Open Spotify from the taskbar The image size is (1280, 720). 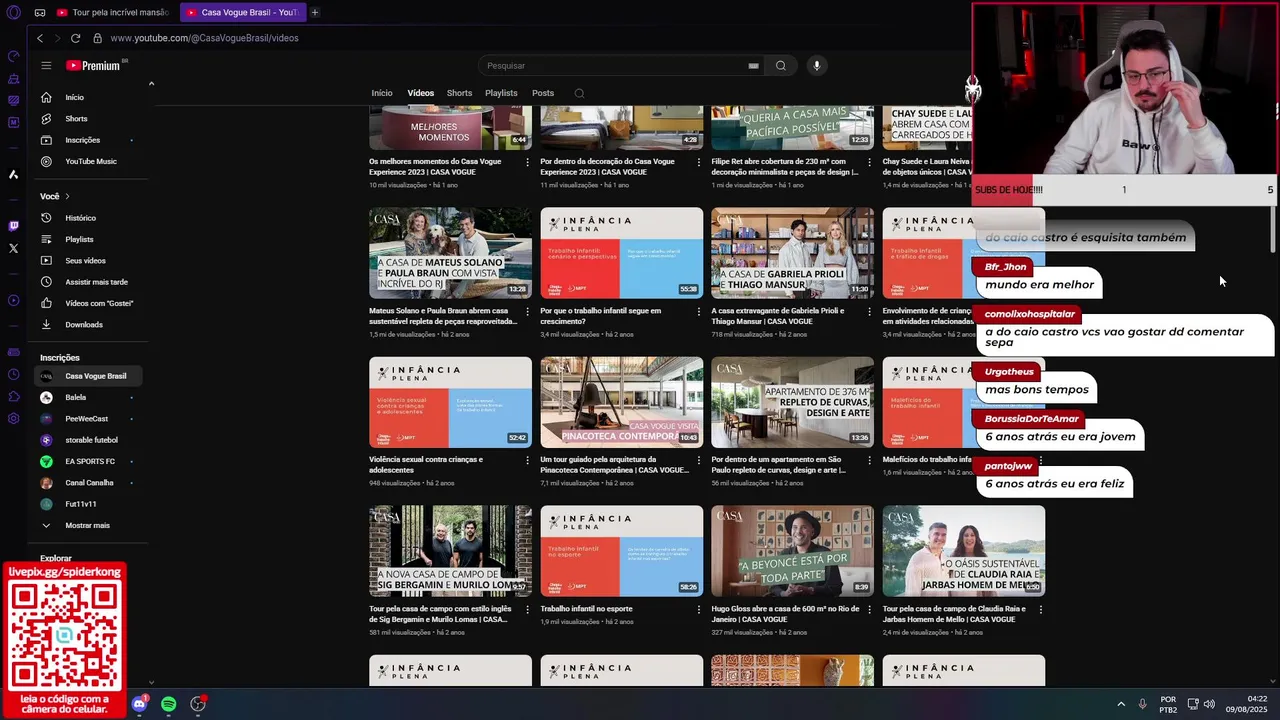[x=168, y=704]
